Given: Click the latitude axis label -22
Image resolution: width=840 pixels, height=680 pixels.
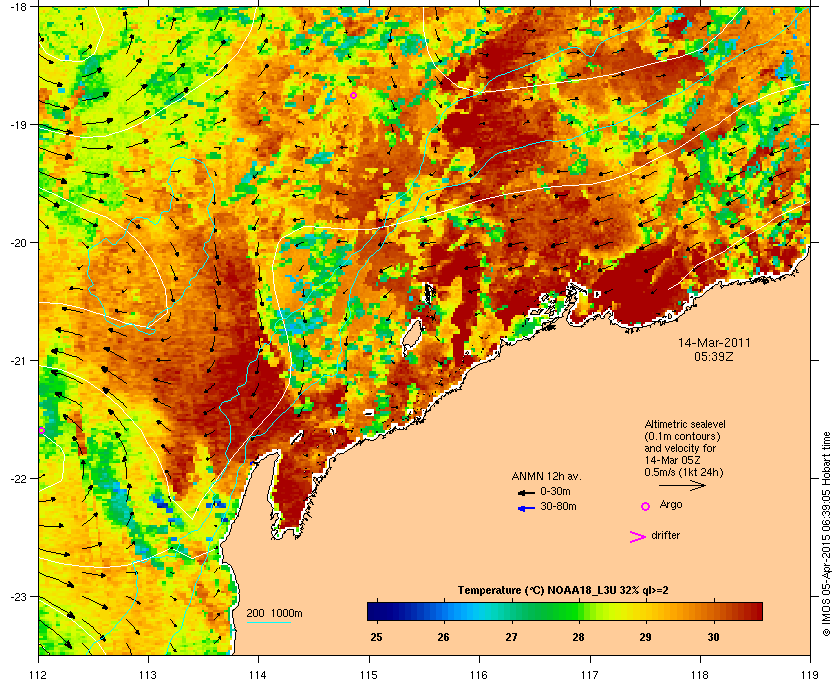Looking at the screenshot, I should (18, 479).
